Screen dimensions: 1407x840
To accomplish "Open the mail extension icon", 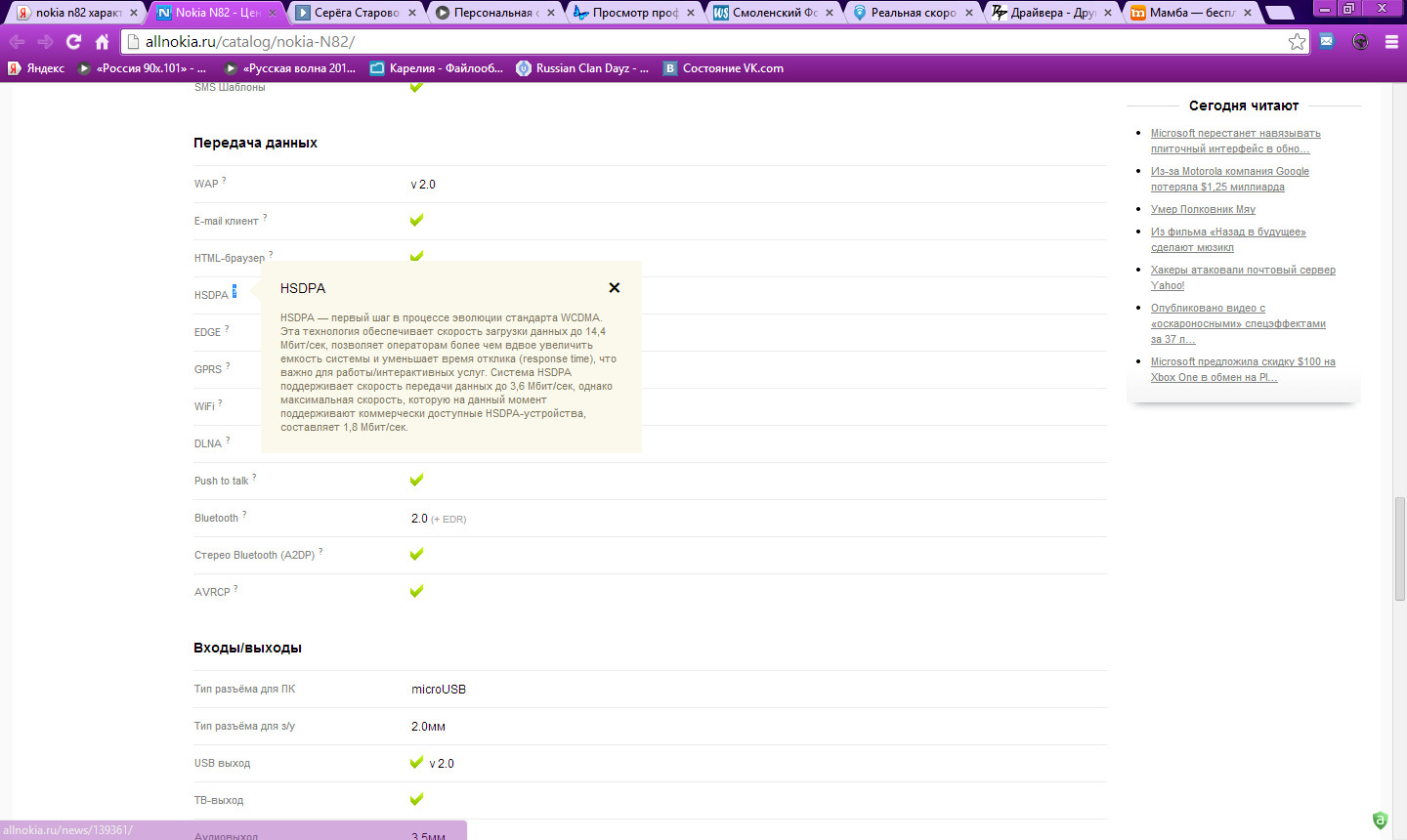I will 1326,41.
